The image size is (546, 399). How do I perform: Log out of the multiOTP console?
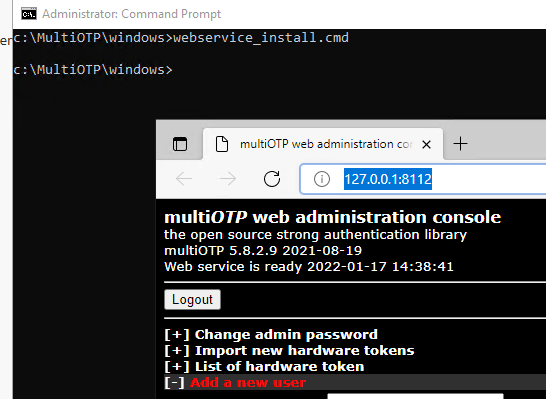(192, 299)
